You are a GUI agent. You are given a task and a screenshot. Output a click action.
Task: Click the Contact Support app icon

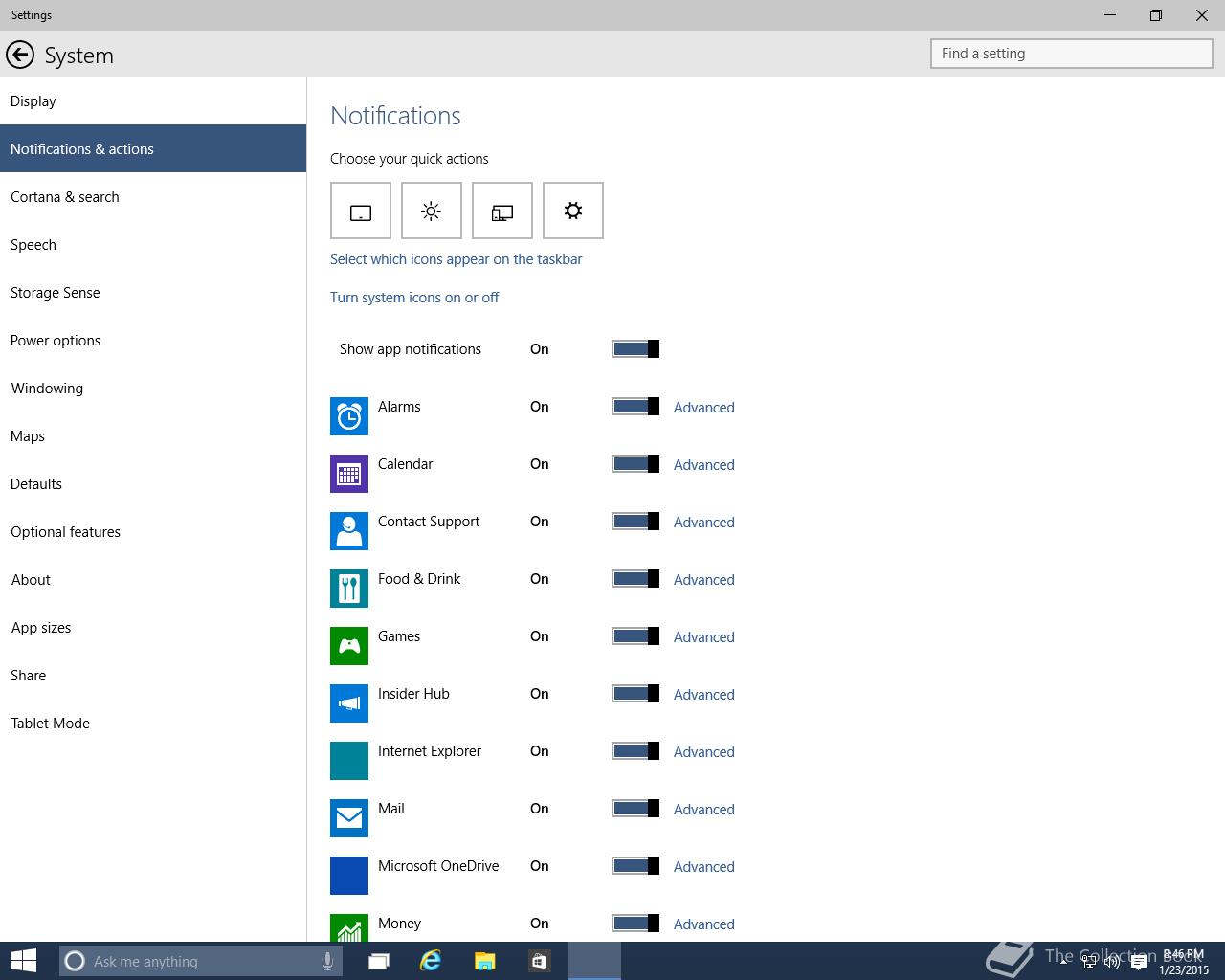[349, 531]
